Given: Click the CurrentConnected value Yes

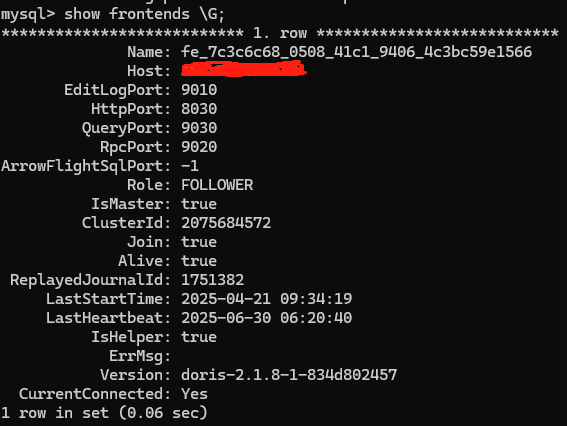Looking at the screenshot, I should 195,394.
